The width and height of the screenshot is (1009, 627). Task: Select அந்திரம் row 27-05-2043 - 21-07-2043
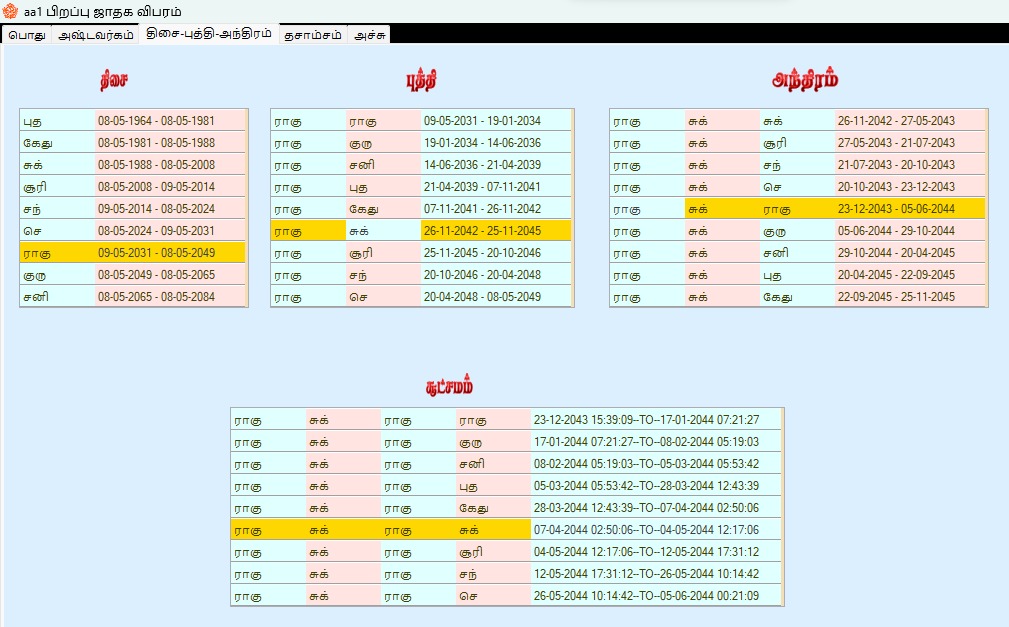click(x=798, y=143)
